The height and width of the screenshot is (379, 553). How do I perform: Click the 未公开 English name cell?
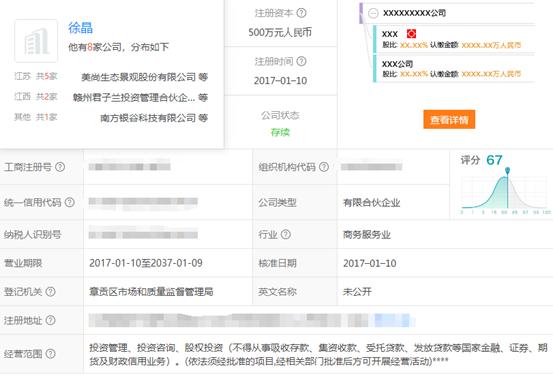pos(357,292)
